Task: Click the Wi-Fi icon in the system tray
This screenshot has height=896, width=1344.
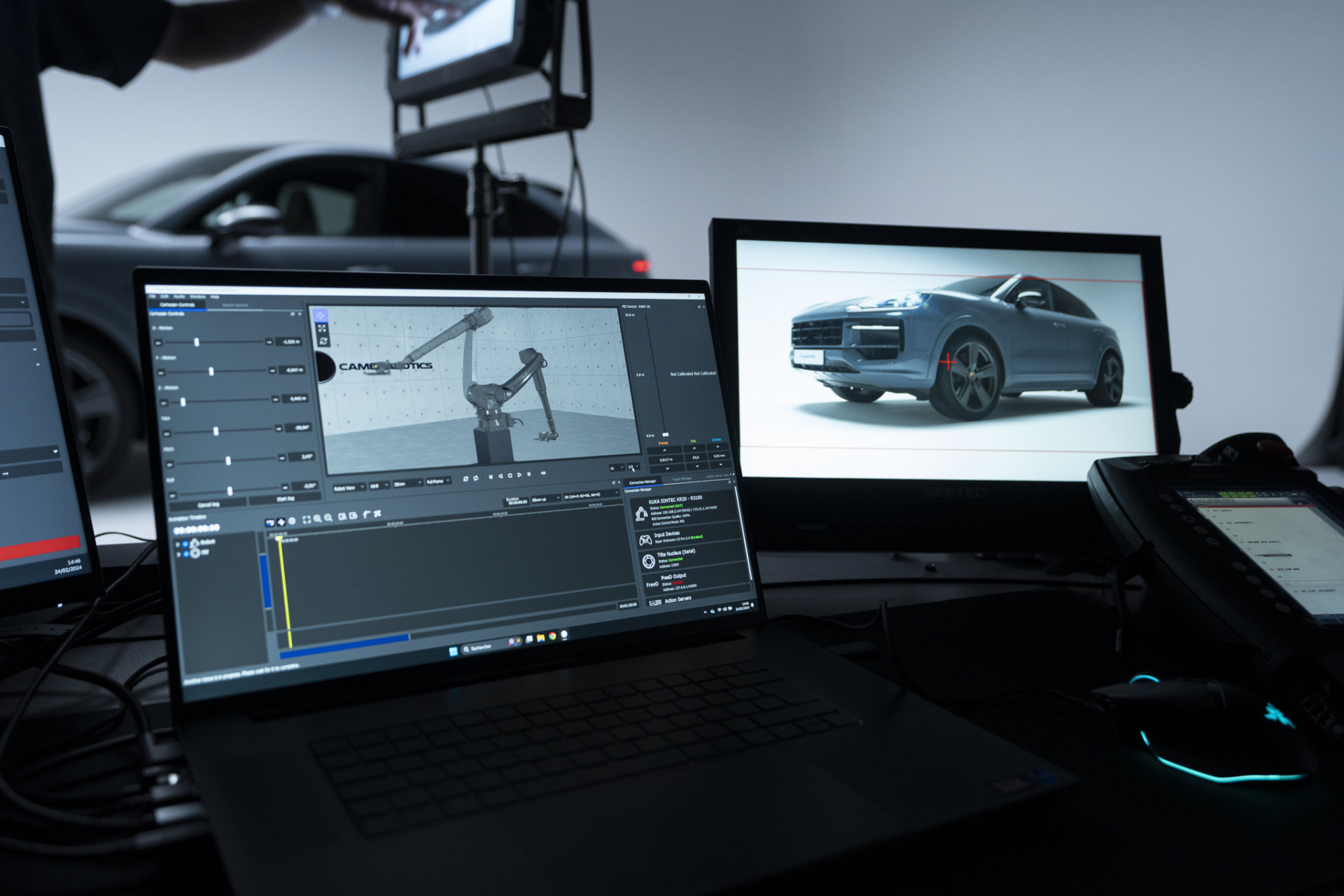Action: click(719, 610)
